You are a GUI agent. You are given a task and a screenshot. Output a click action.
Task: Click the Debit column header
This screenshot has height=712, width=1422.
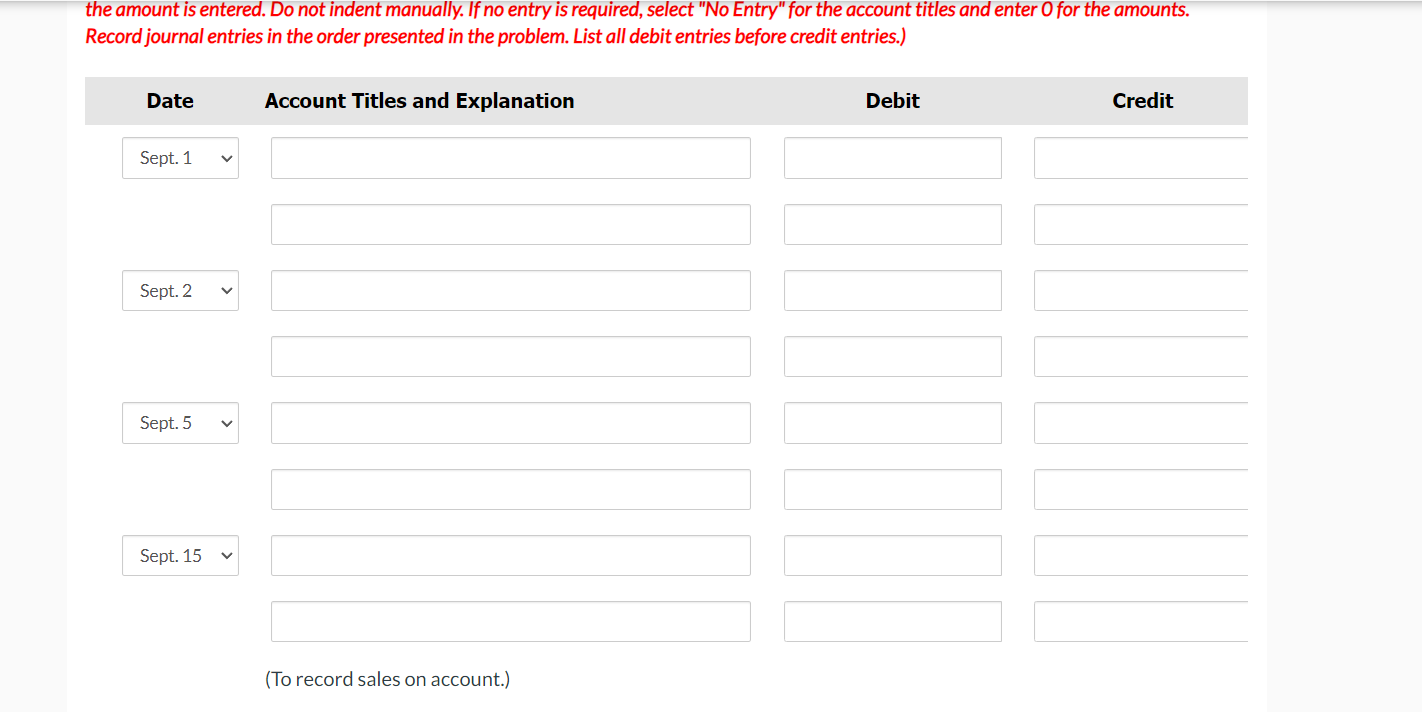tap(892, 100)
